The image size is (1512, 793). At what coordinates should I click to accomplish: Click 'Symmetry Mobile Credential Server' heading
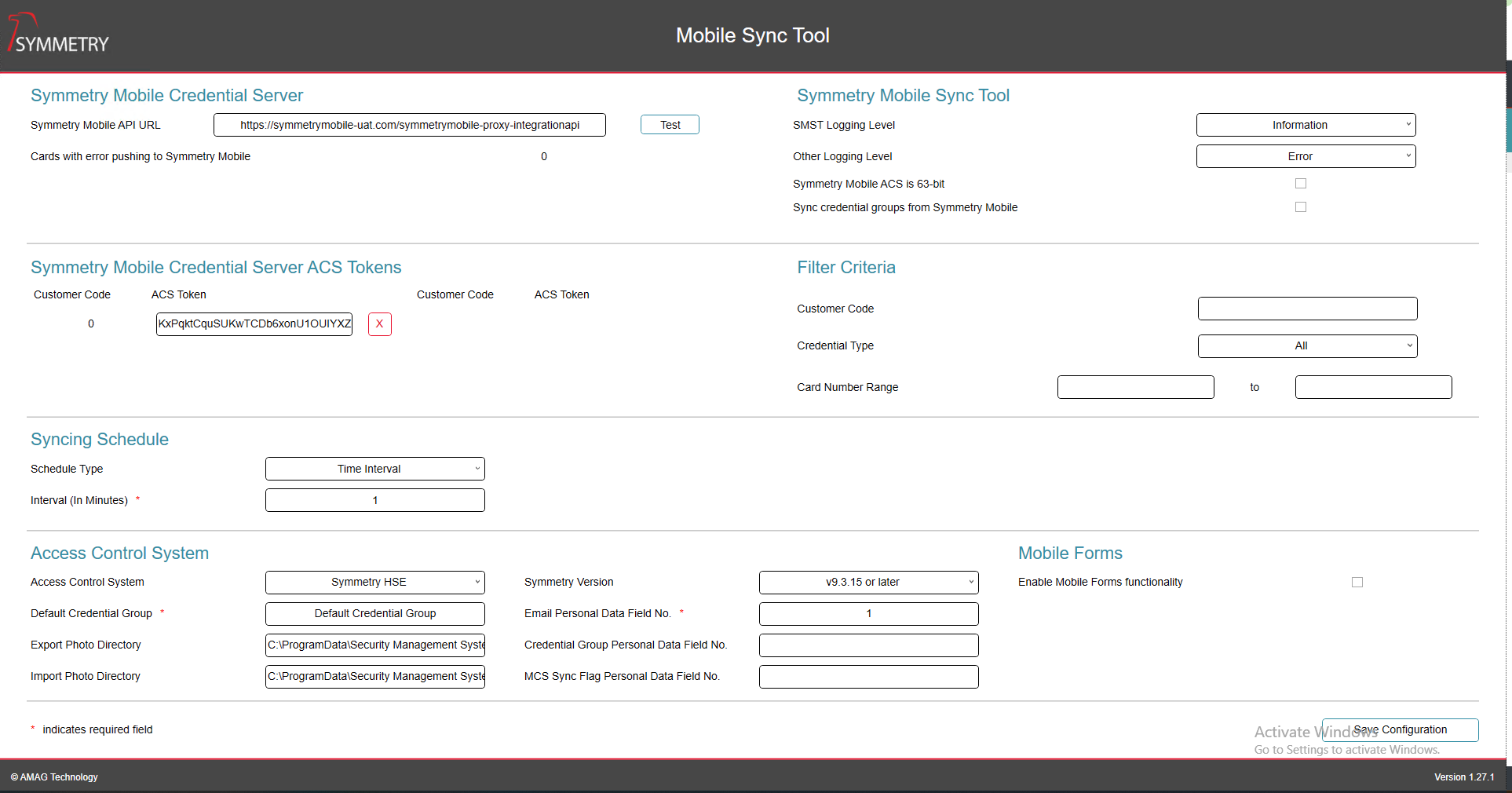[x=166, y=96]
